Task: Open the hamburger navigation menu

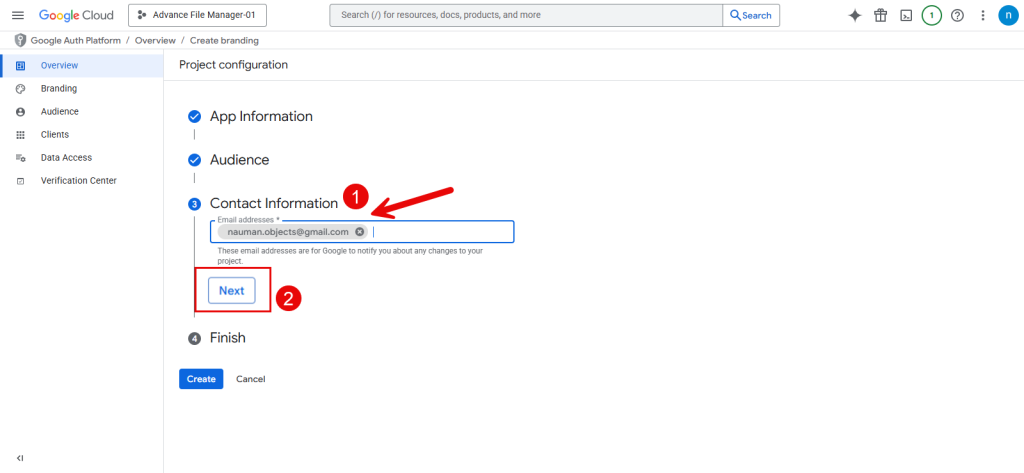Action: coord(17,16)
